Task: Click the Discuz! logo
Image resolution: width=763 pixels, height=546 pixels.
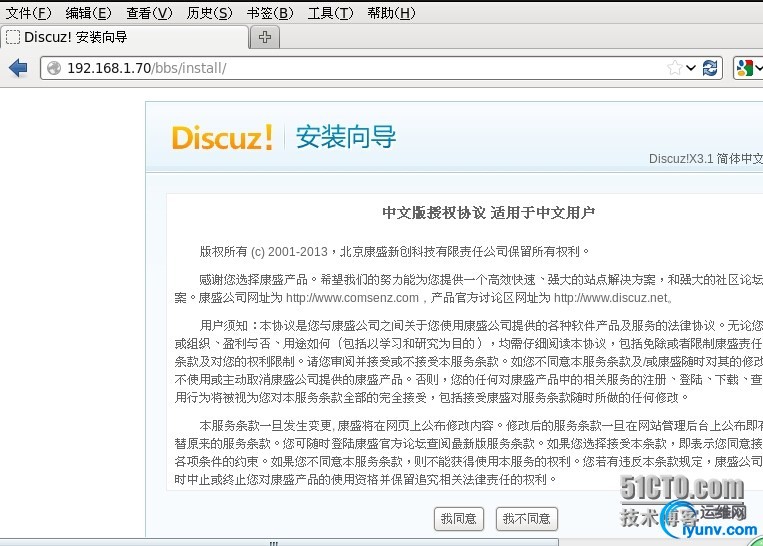Action: point(222,138)
